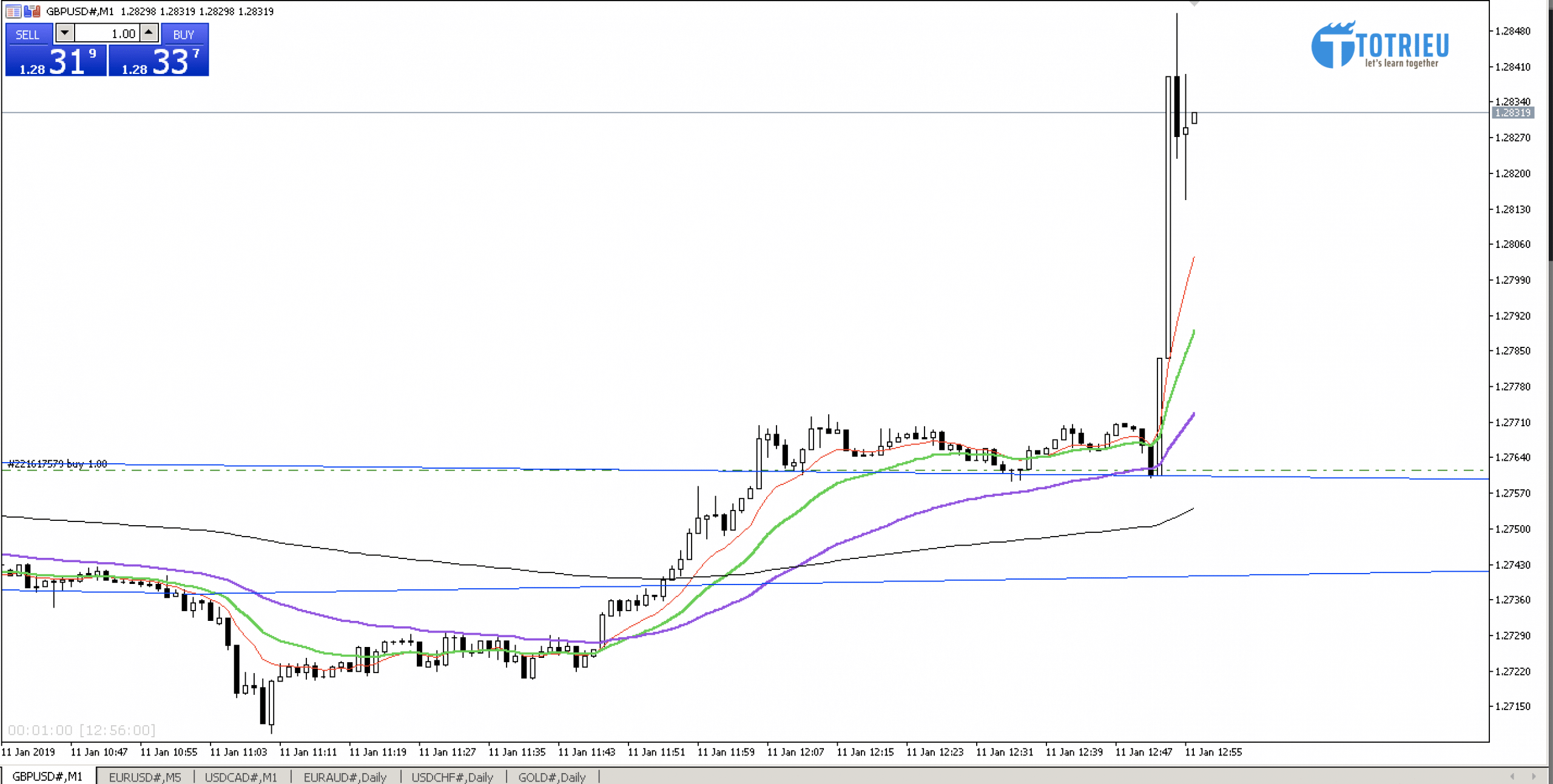Open the GOLD#,Daily chart tab
This screenshot has height=784, width=1553.
551,777
